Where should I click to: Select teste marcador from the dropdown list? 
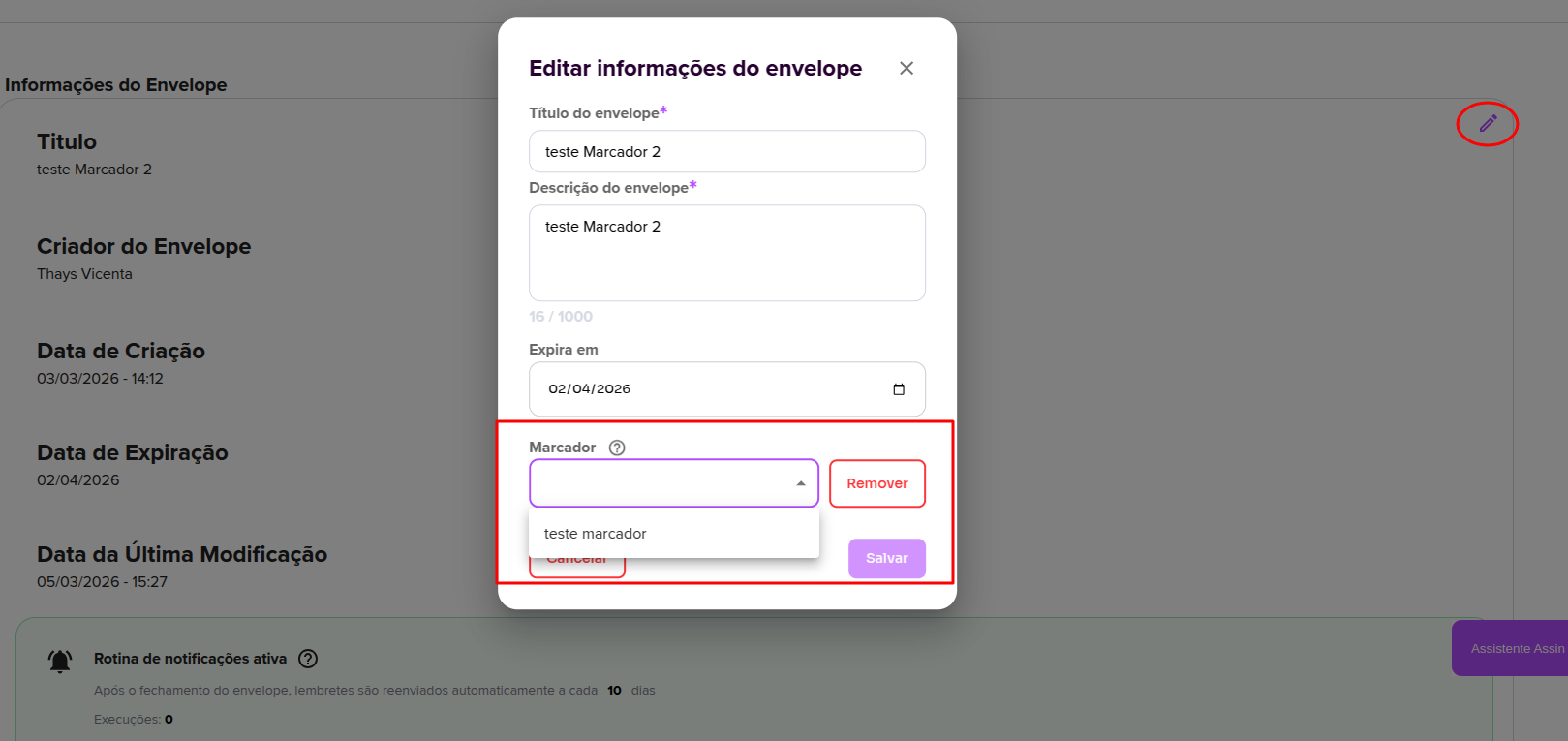(x=595, y=533)
